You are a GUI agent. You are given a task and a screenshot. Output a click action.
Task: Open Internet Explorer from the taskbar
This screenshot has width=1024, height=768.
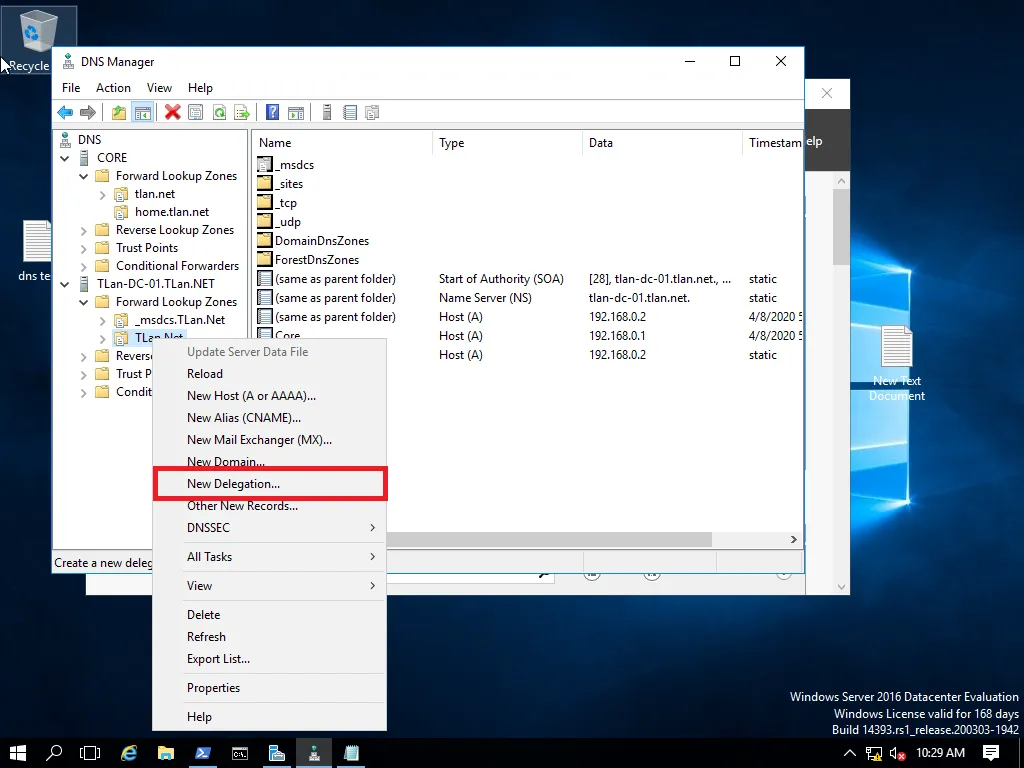click(129, 753)
